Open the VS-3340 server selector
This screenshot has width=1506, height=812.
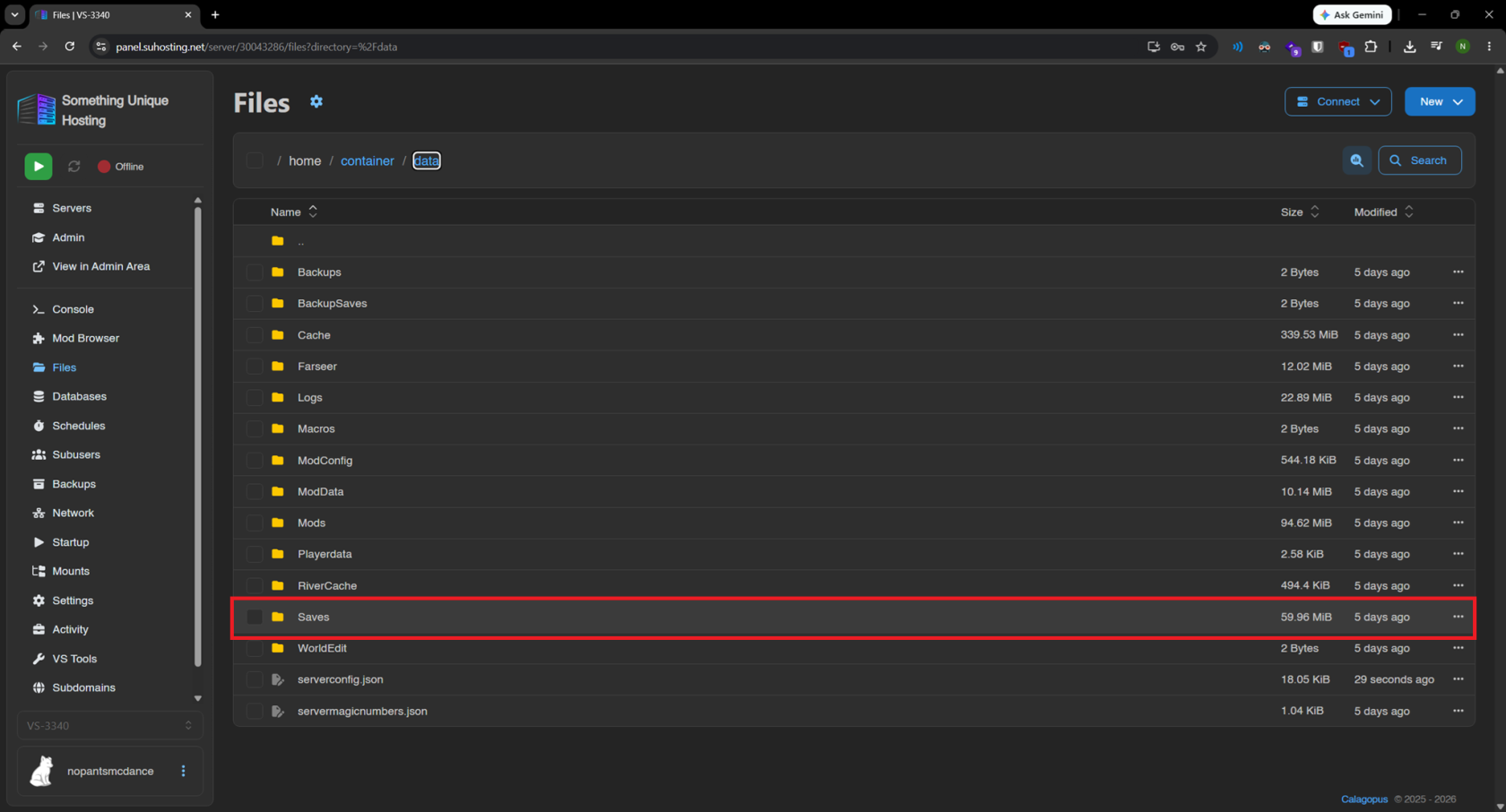tap(109, 726)
